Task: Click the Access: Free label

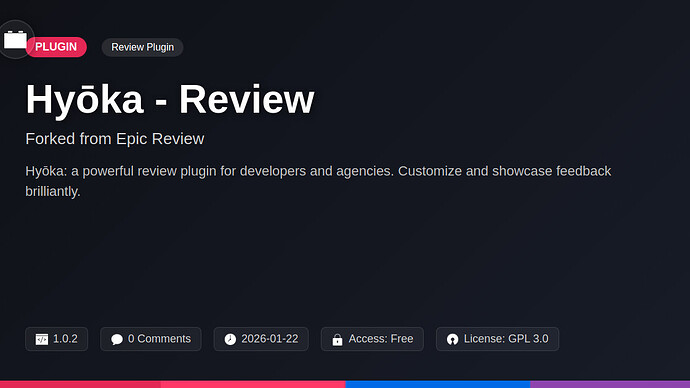Action: 381,339
